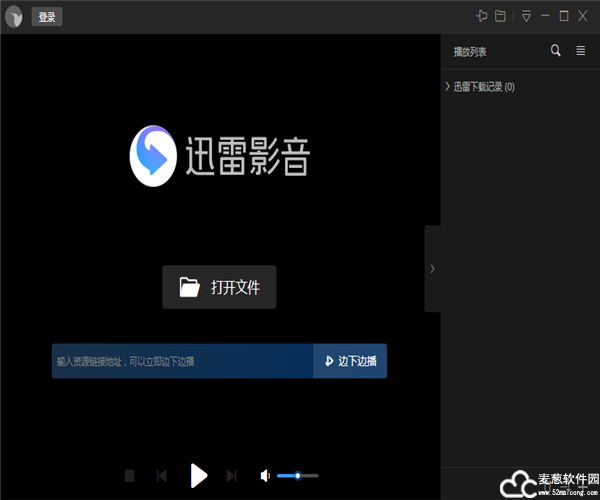The height and width of the screenshot is (500, 600).
Task: Select the 播放列表 playlist tab header
Action: (470, 52)
